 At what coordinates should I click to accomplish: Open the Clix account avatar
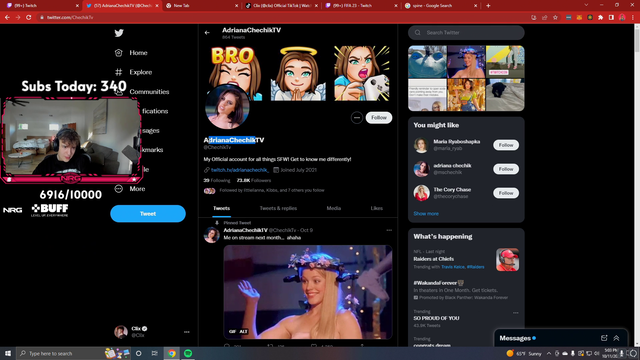pyautogui.click(x=121, y=332)
